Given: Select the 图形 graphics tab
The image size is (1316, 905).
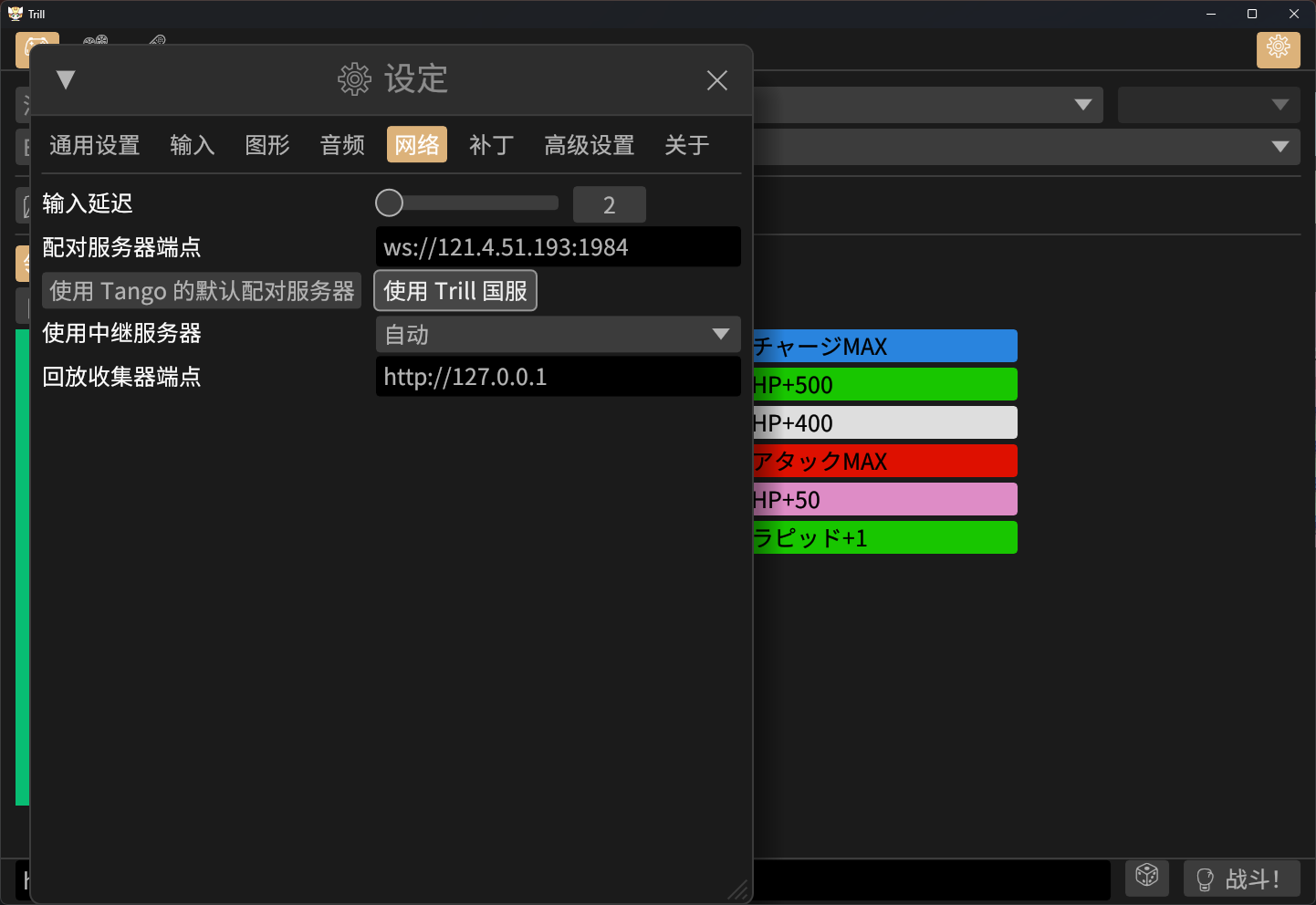Looking at the screenshot, I should 266,145.
